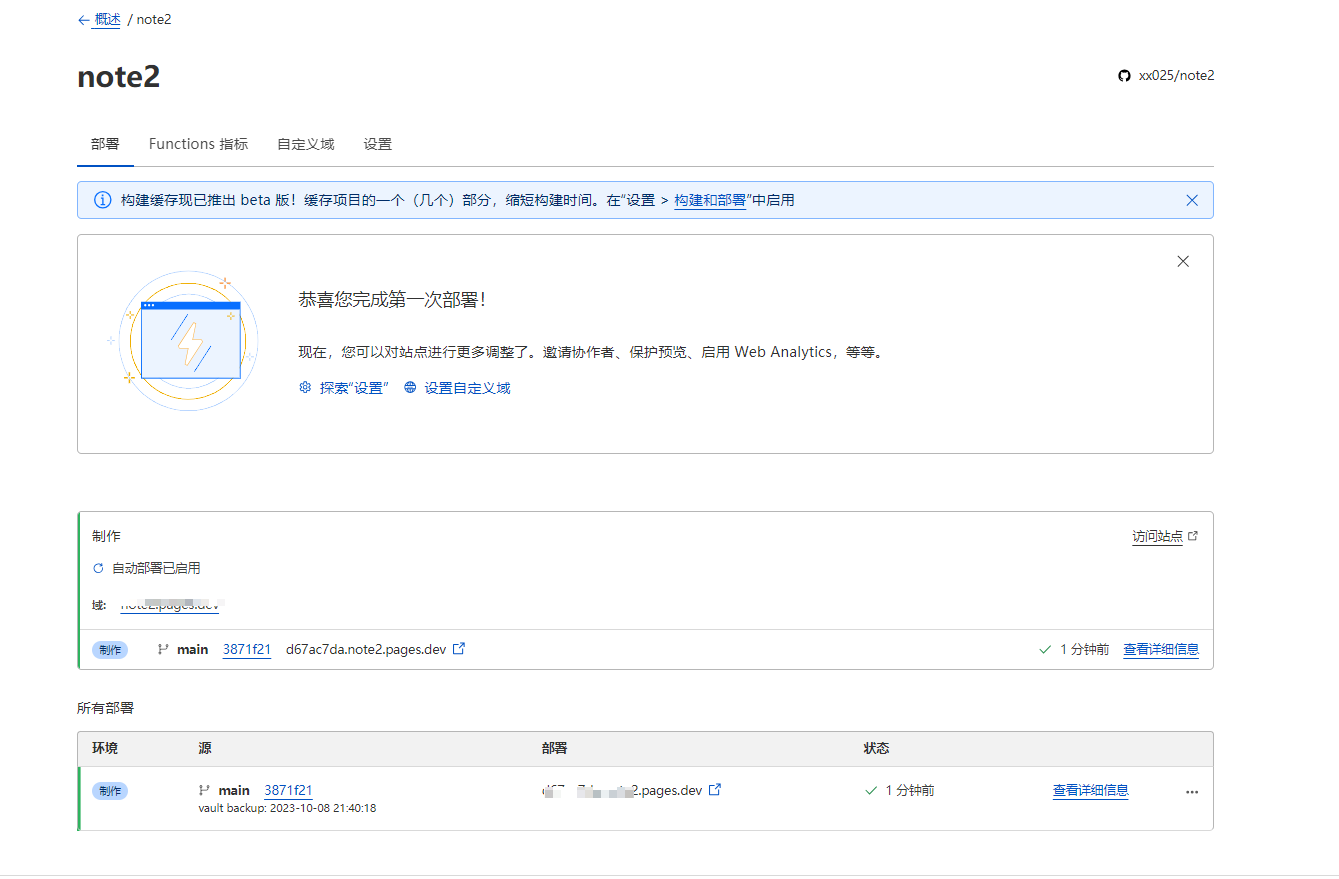This screenshot has height=879, width=1339.
Task: Close the first deployment congratulation card
Action: point(1183,261)
